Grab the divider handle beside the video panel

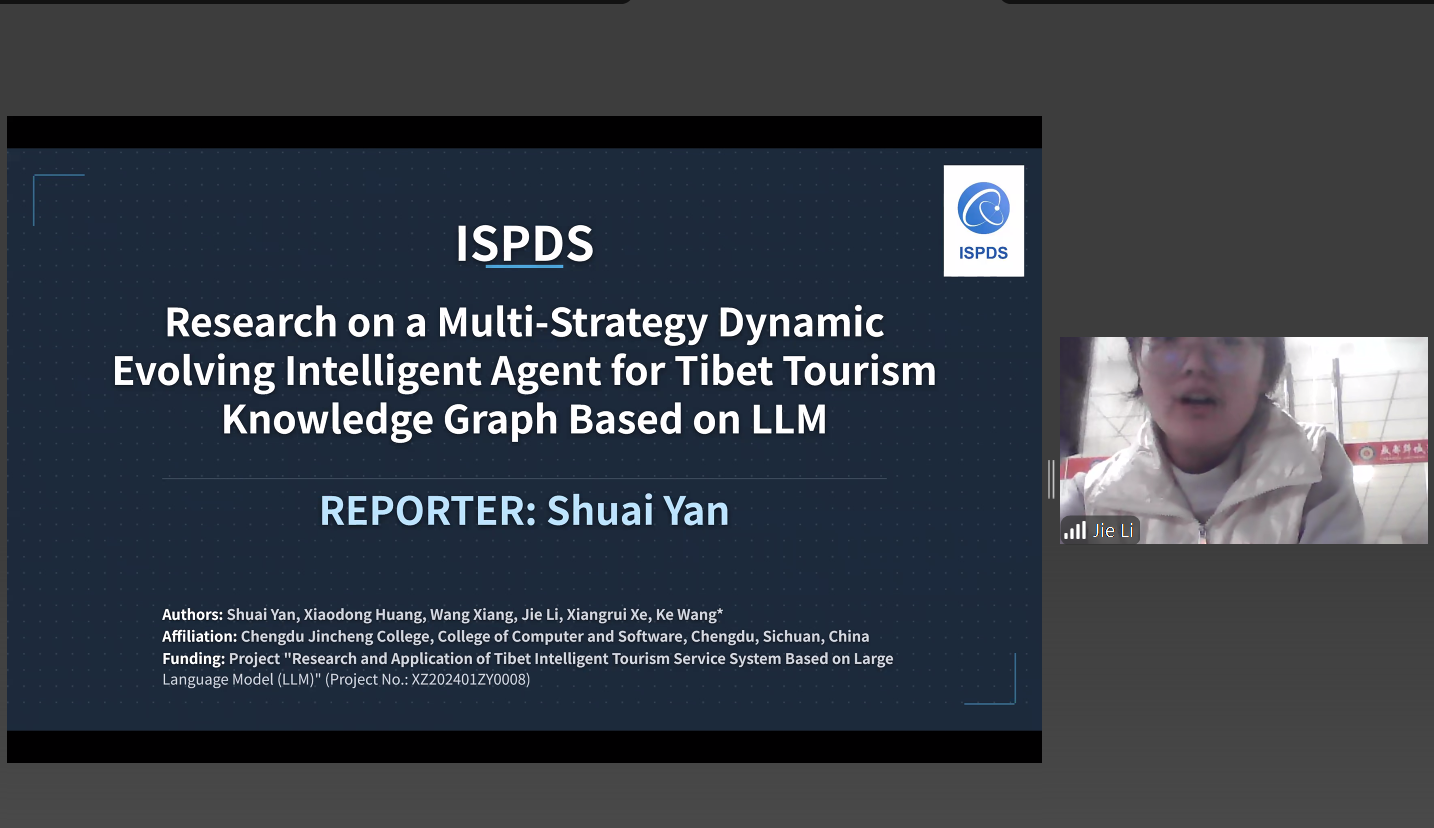[x=1051, y=479]
